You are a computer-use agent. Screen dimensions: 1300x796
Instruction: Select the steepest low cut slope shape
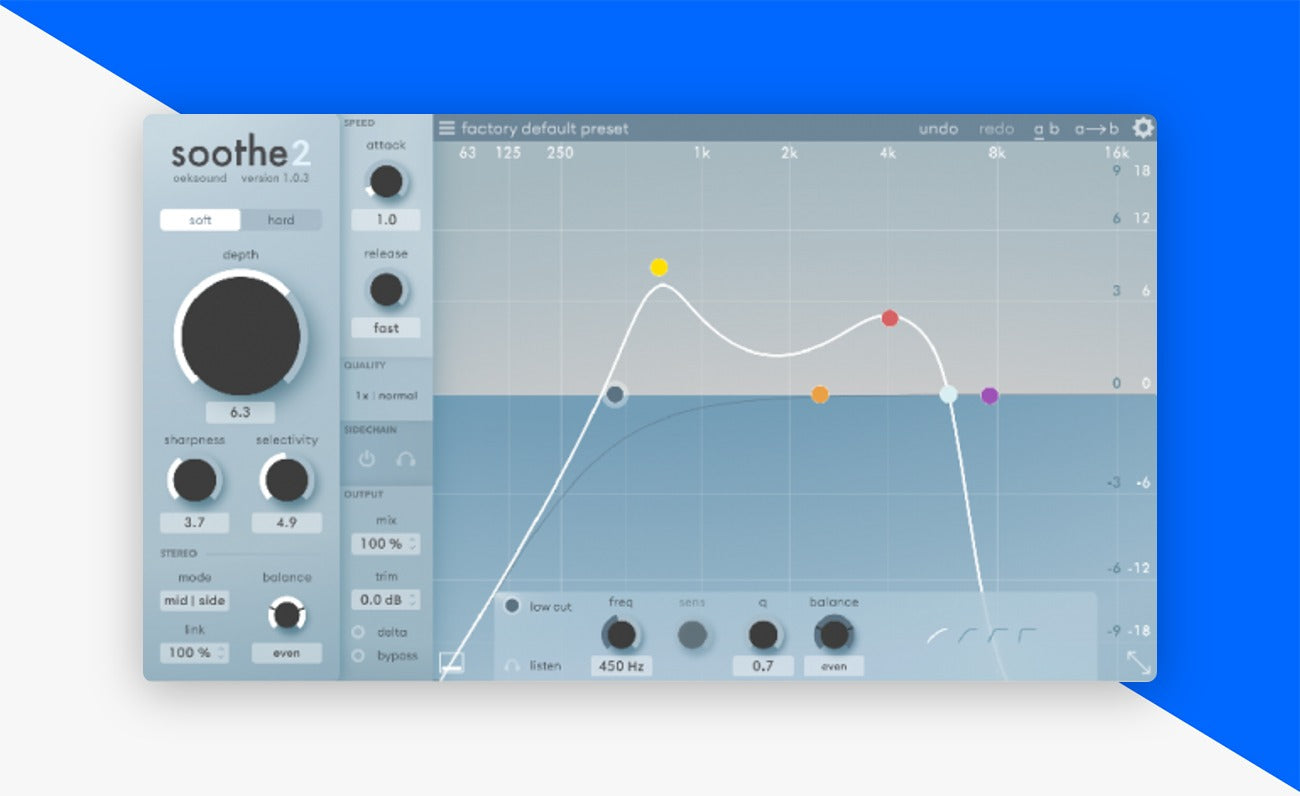pyautogui.click(x=1027, y=635)
